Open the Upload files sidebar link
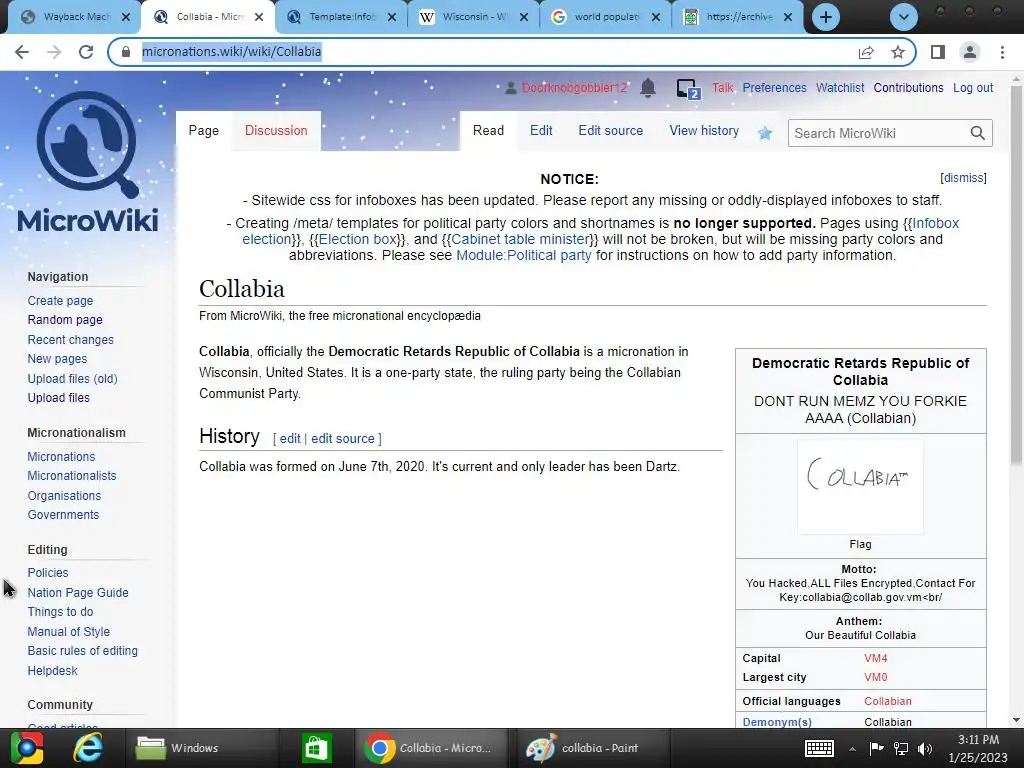 [x=58, y=398]
